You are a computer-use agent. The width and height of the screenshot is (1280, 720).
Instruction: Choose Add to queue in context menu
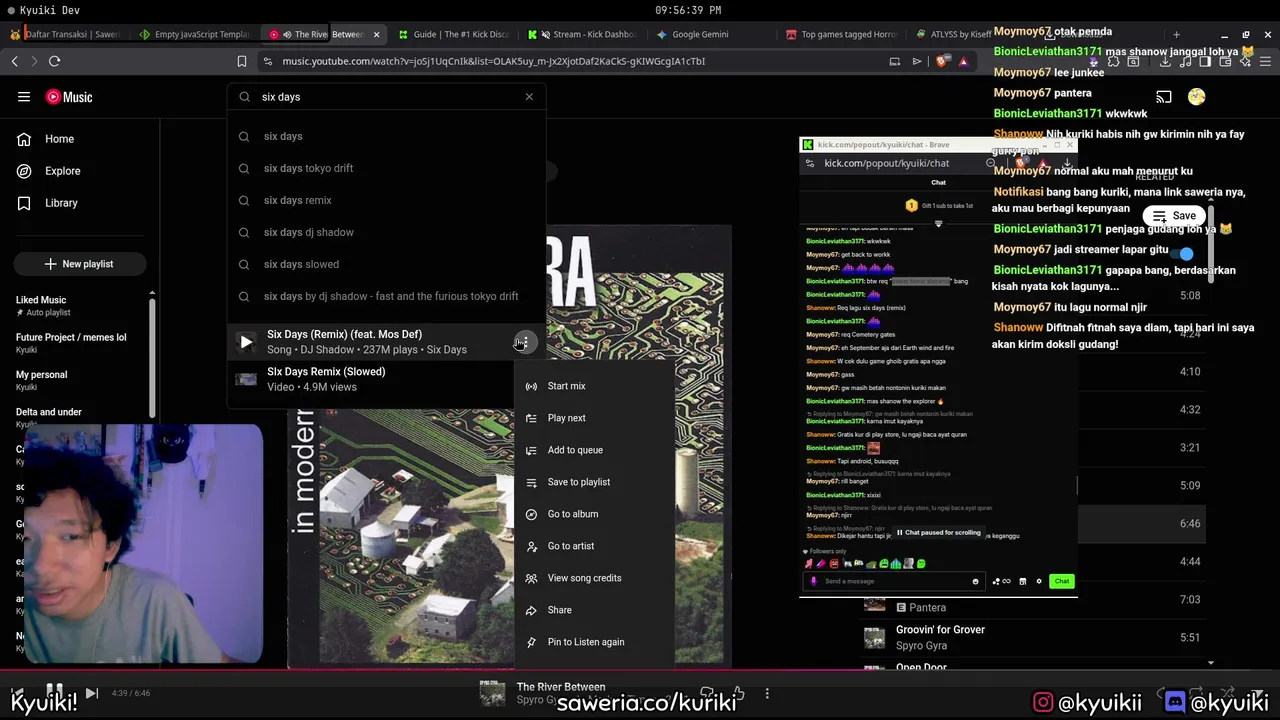pos(595,450)
